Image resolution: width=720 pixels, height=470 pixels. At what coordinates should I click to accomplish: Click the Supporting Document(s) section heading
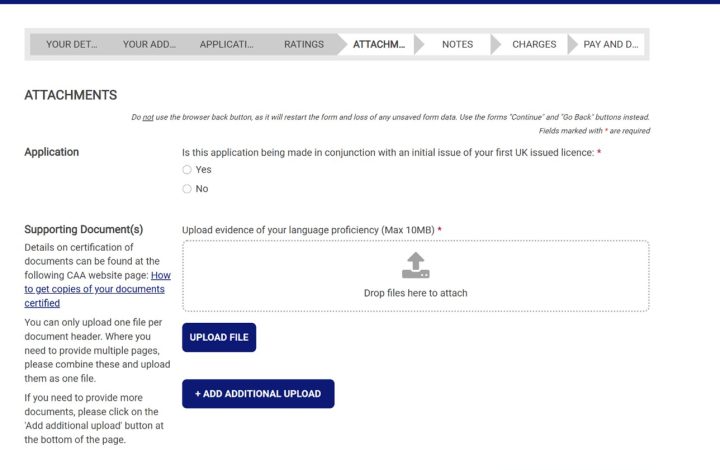[x=83, y=230]
